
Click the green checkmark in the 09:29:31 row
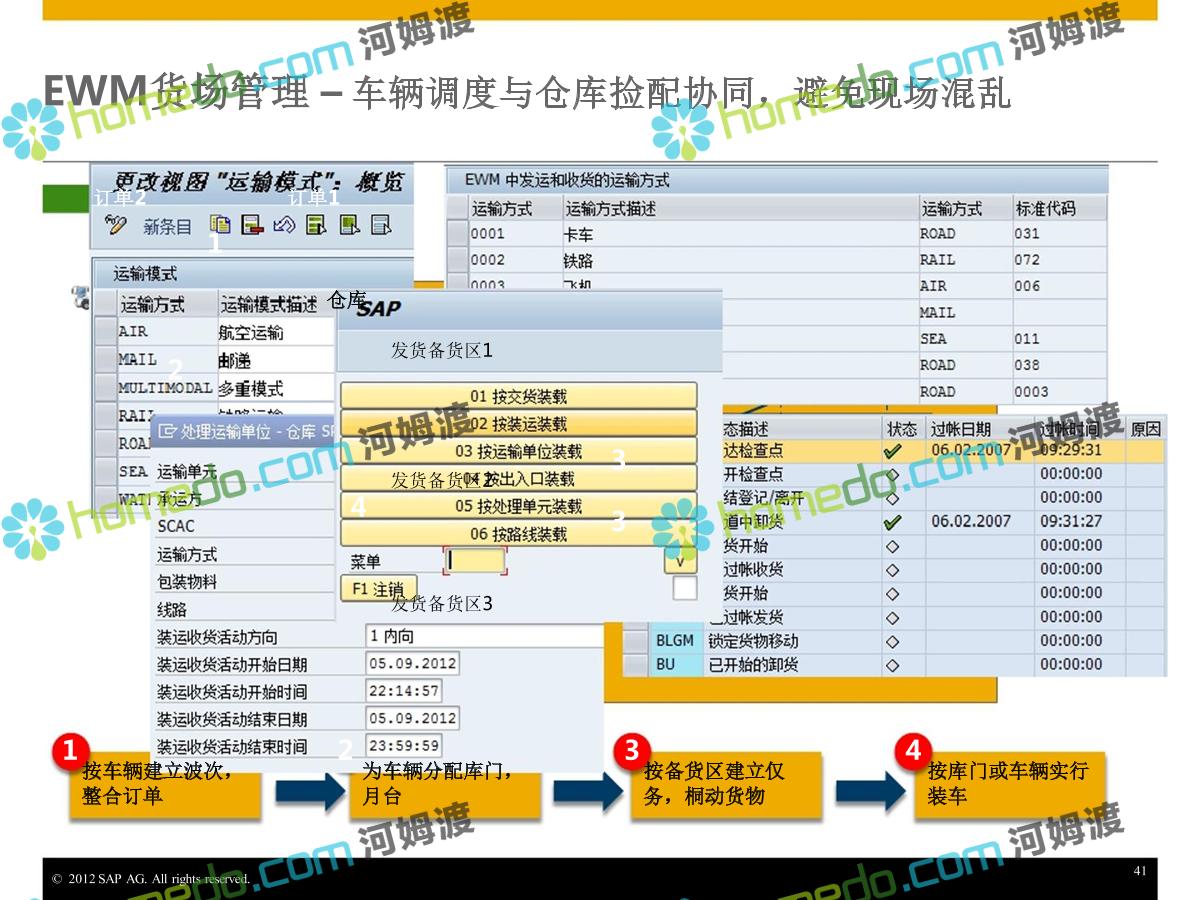click(893, 451)
